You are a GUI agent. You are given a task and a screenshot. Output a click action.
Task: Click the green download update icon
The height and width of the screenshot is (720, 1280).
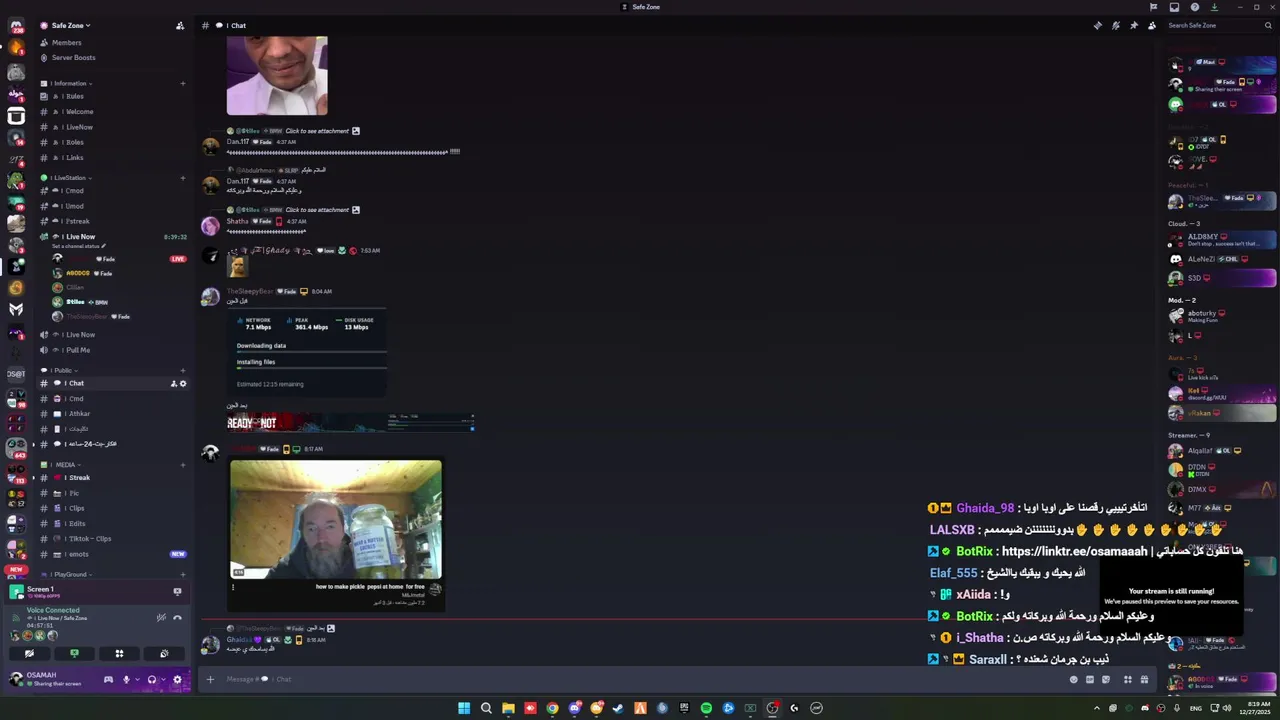click(x=1214, y=7)
